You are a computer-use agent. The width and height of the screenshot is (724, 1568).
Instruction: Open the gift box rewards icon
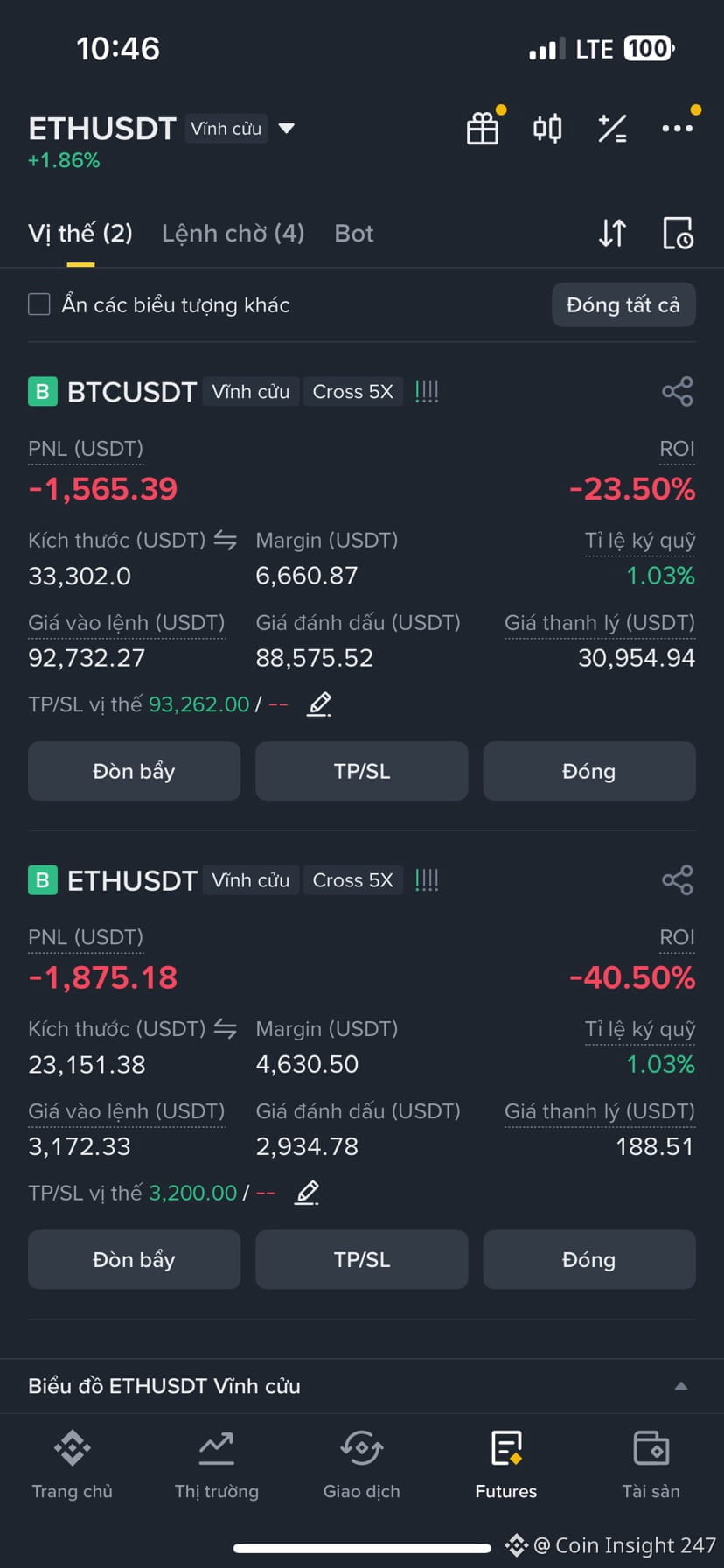(x=483, y=129)
